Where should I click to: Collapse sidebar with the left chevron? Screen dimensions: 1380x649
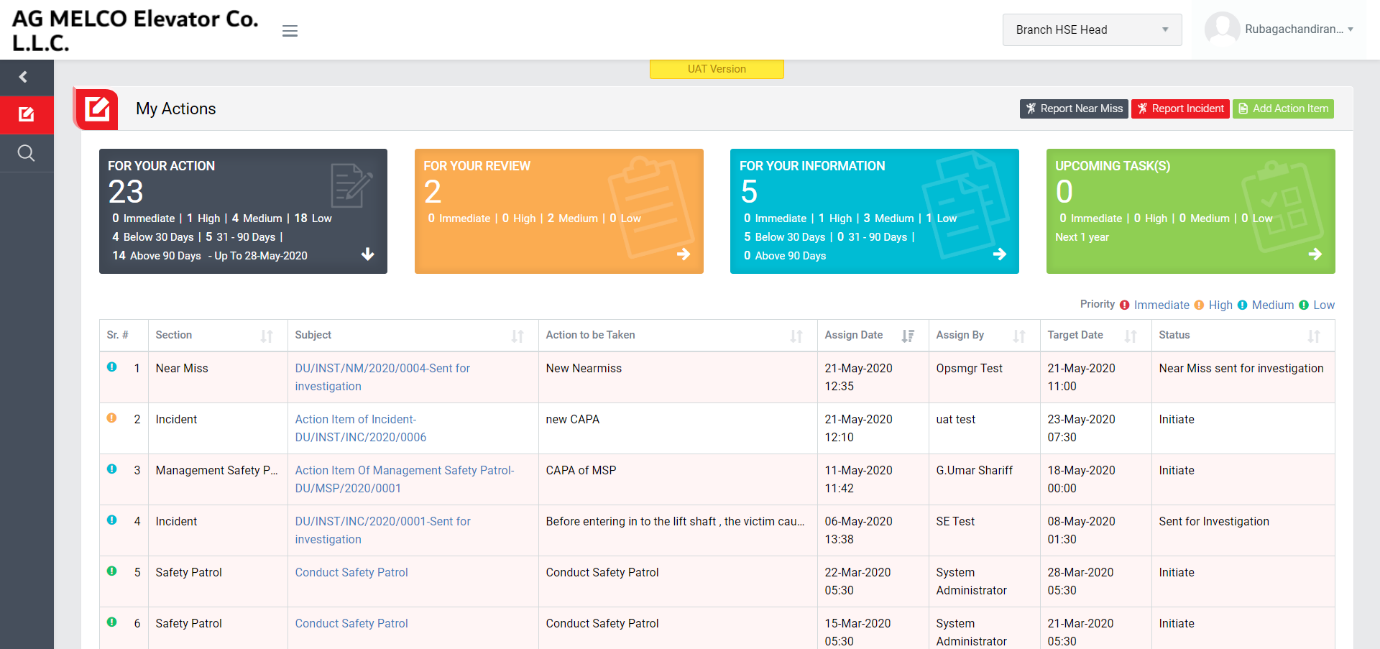[23, 77]
